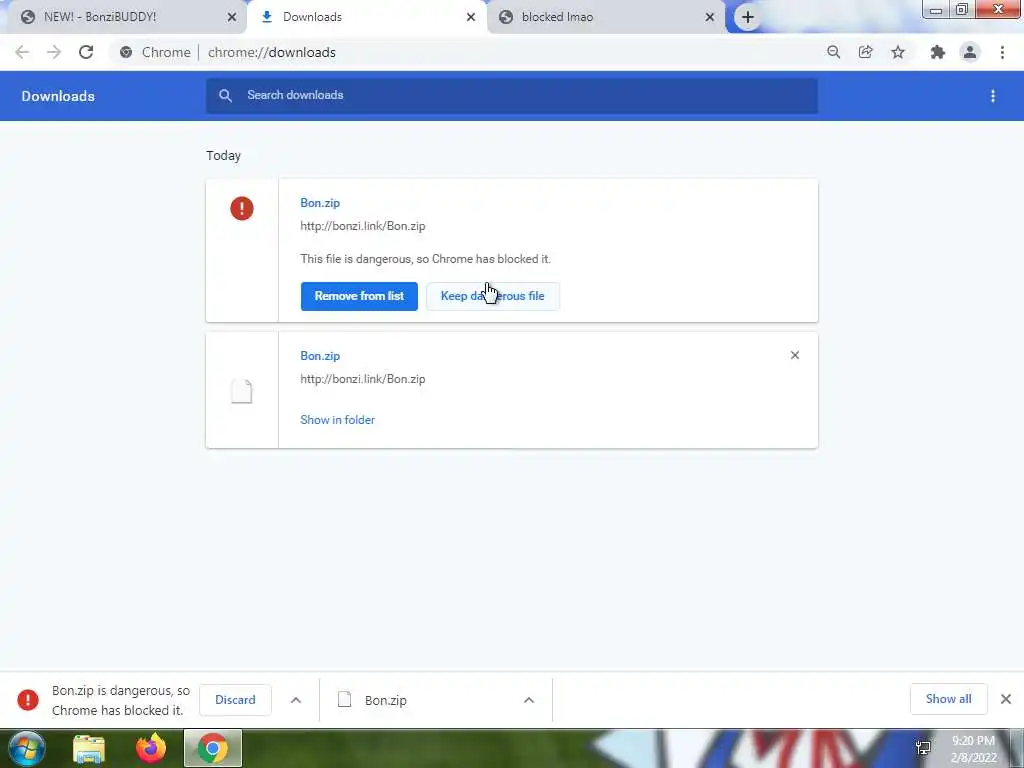Click the browser forward arrow
The width and height of the screenshot is (1024, 768).
[x=54, y=52]
